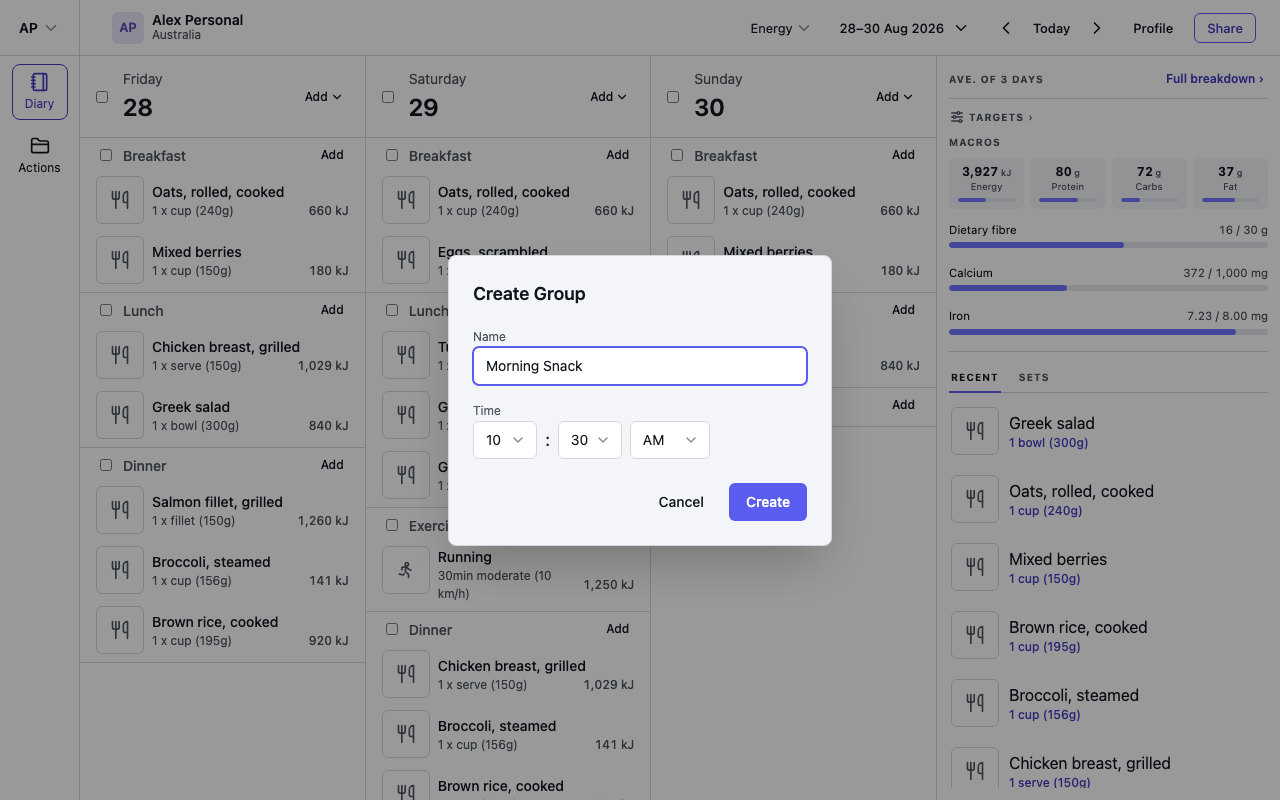Expand the AP account switcher
1280x800 pixels.
(38, 28)
